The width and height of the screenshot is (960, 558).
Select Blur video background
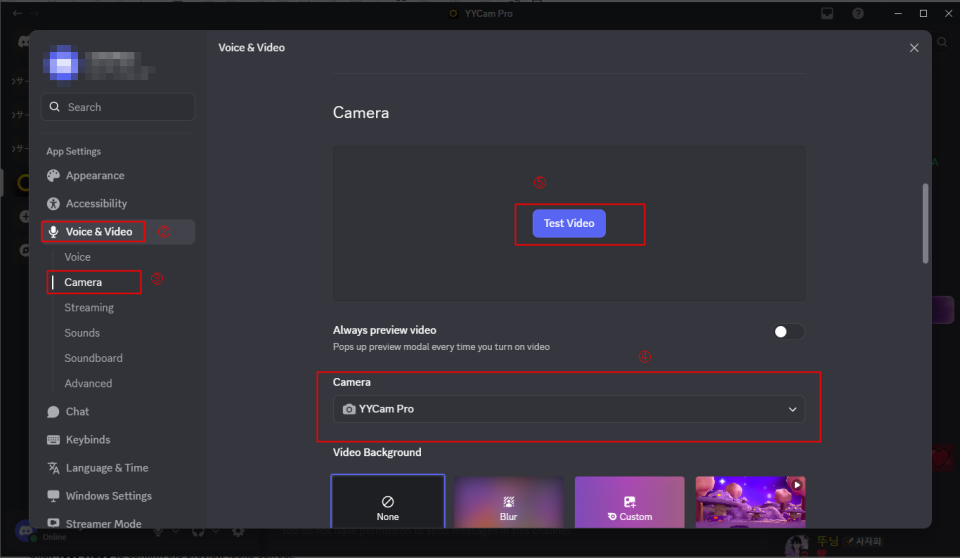coord(509,502)
